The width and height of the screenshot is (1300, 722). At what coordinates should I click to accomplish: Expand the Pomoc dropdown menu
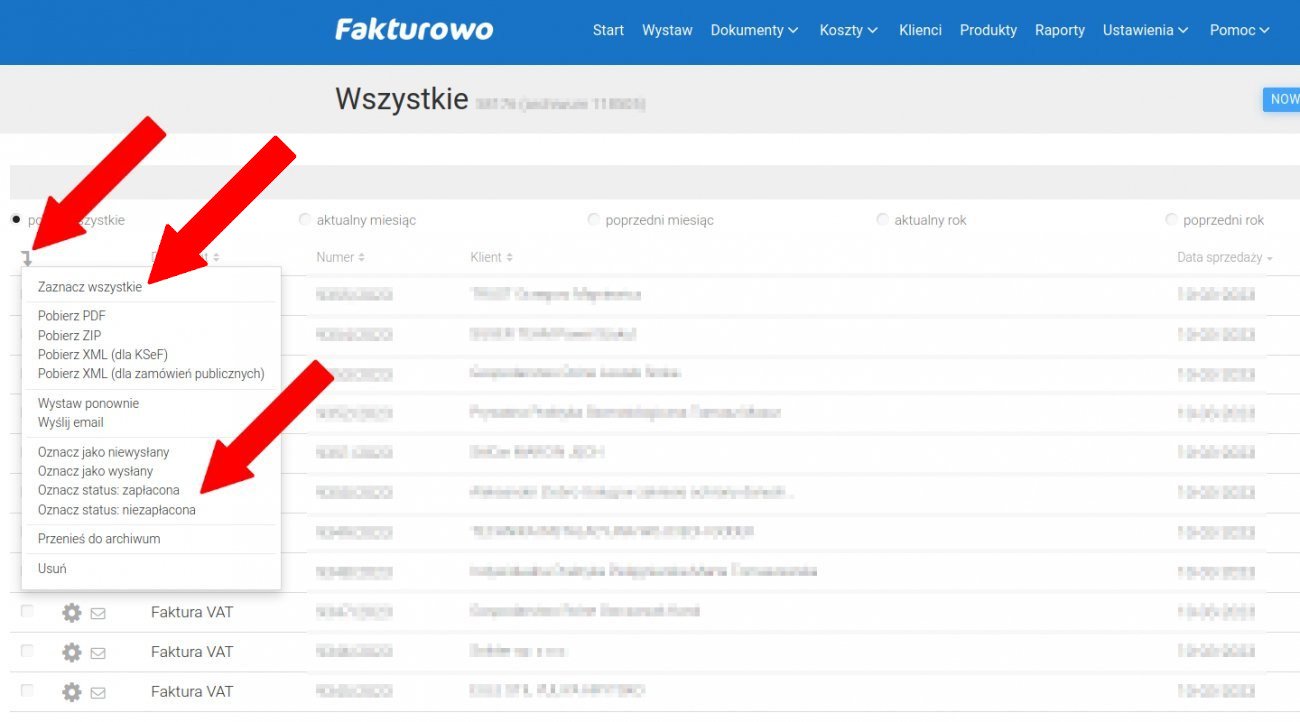click(x=1240, y=30)
